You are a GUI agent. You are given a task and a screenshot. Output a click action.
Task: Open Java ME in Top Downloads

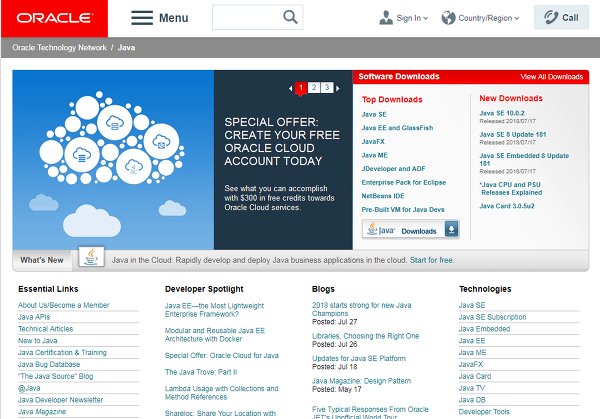click(x=375, y=155)
